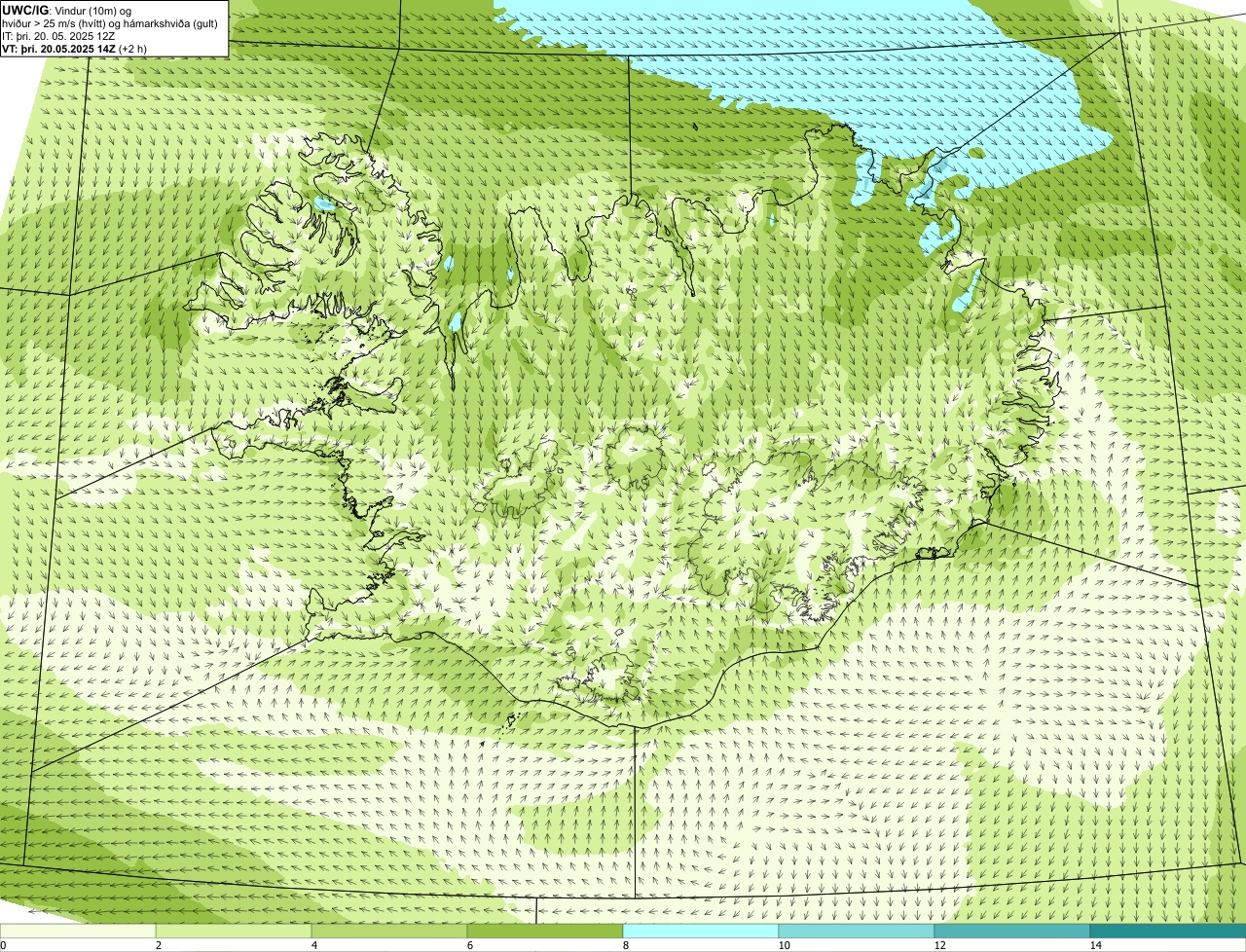Image resolution: width=1246 pixels, height=952 pixels.
Task: Click the 8–10 m/s light cyan colorbar segment
Action: 701,931
